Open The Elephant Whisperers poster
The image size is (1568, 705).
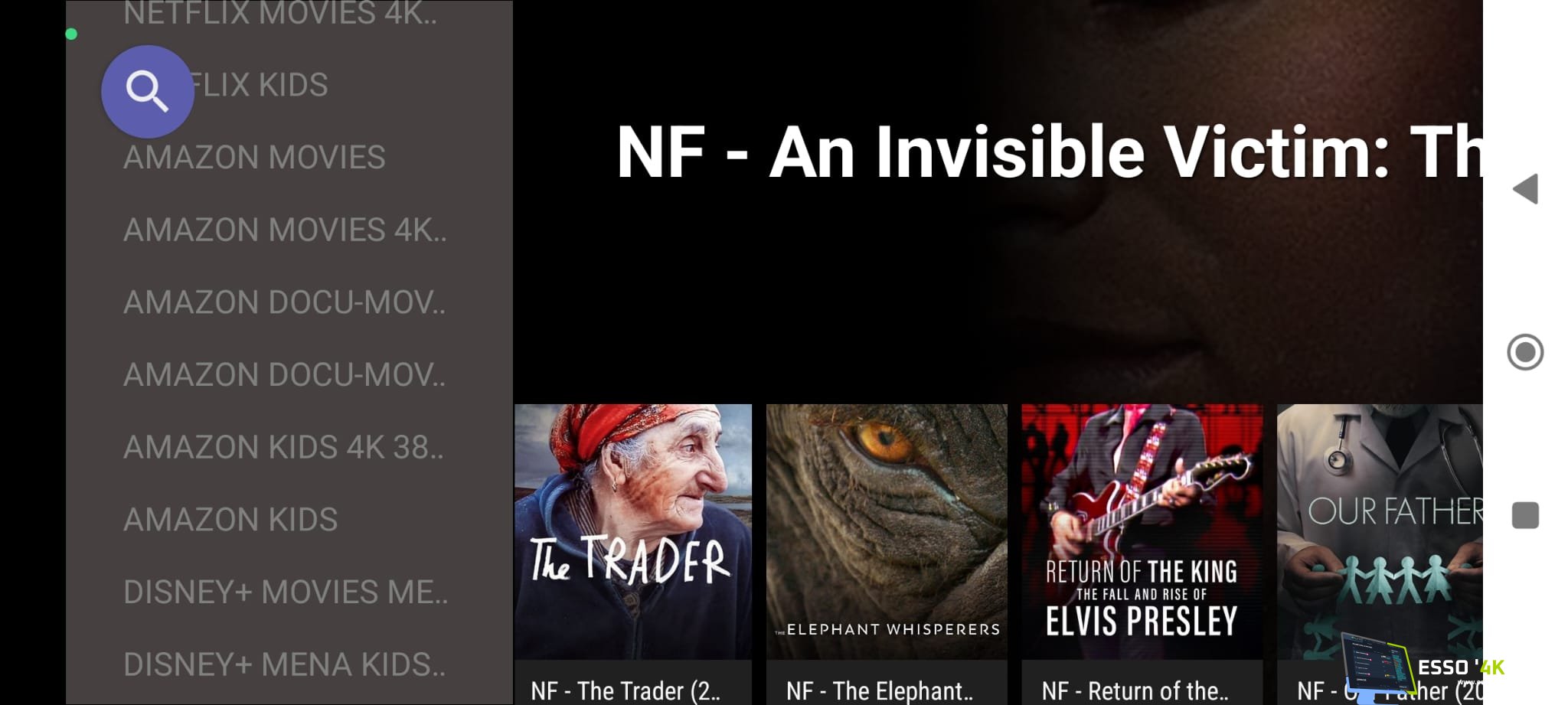pyautogui.click(x=887, y=532)
